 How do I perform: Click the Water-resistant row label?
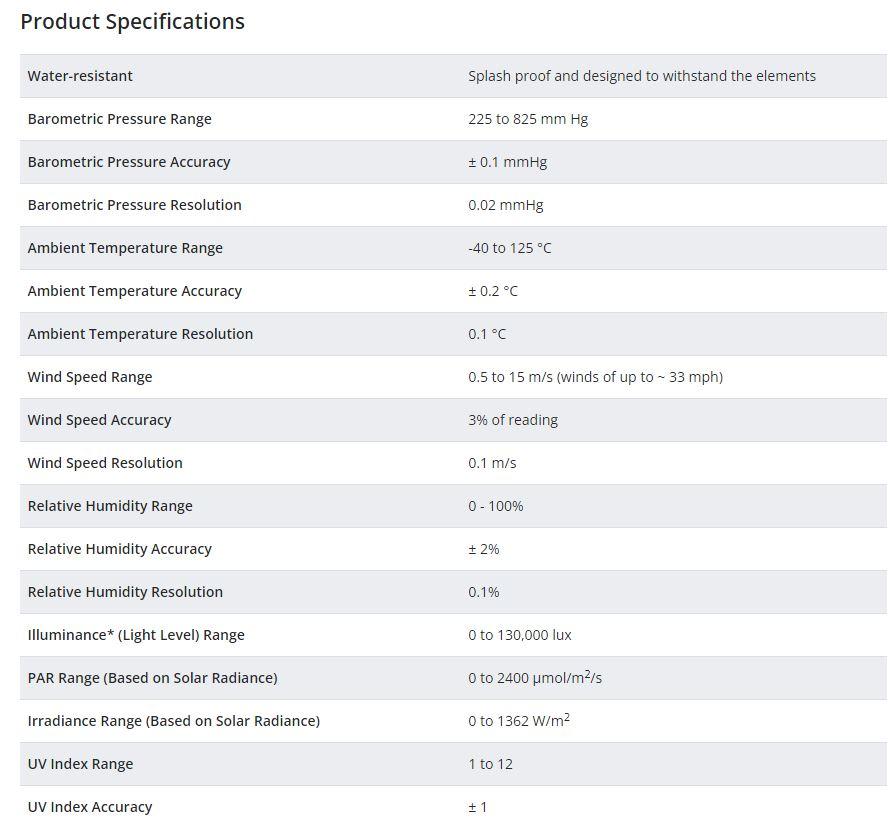pos(80,76)
